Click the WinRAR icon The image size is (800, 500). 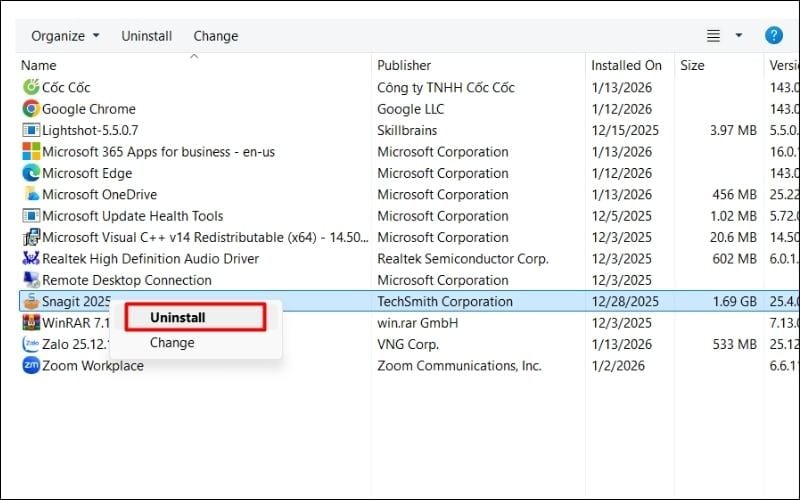click(31, 322)
